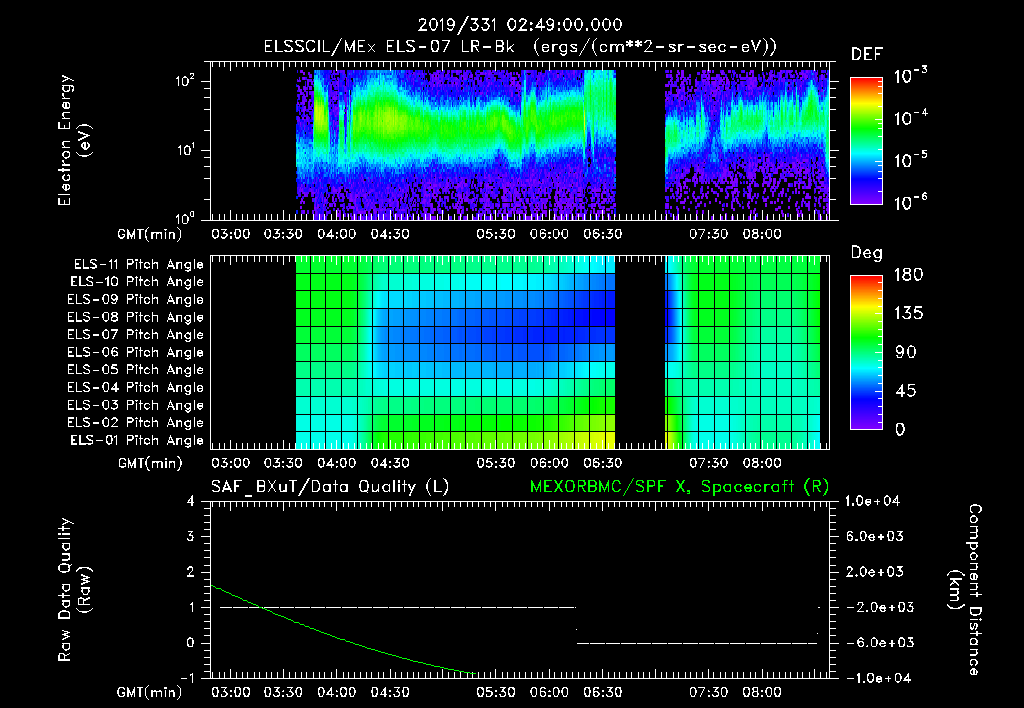Select the 135 value on the Deg scale
This screenshot has width=1024, height=708.
(908, 314)
